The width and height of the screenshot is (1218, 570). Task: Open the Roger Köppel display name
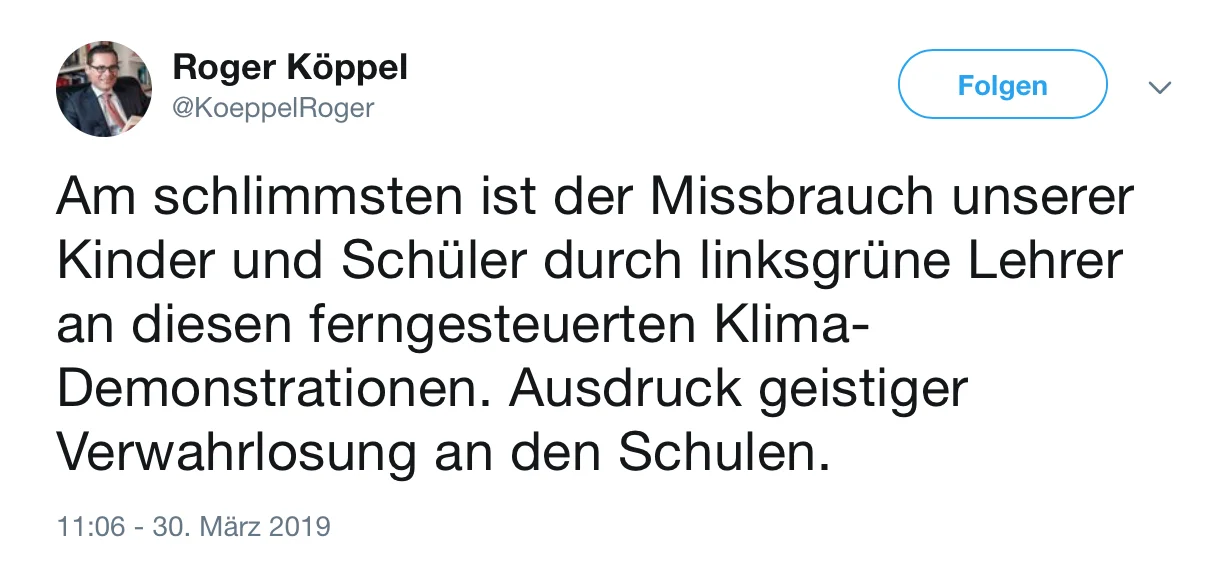(x=290, y=68)
